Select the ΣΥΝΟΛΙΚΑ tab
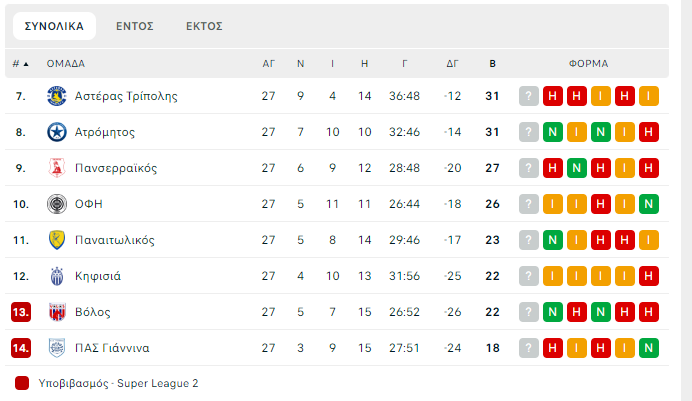 click(x=54, y=26)
